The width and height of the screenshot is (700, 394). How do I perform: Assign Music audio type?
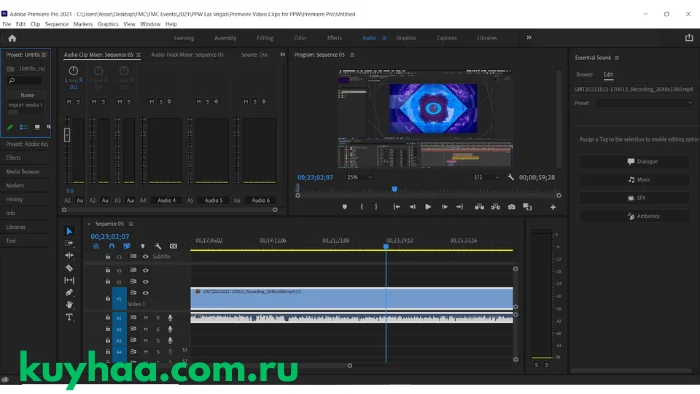634,180
